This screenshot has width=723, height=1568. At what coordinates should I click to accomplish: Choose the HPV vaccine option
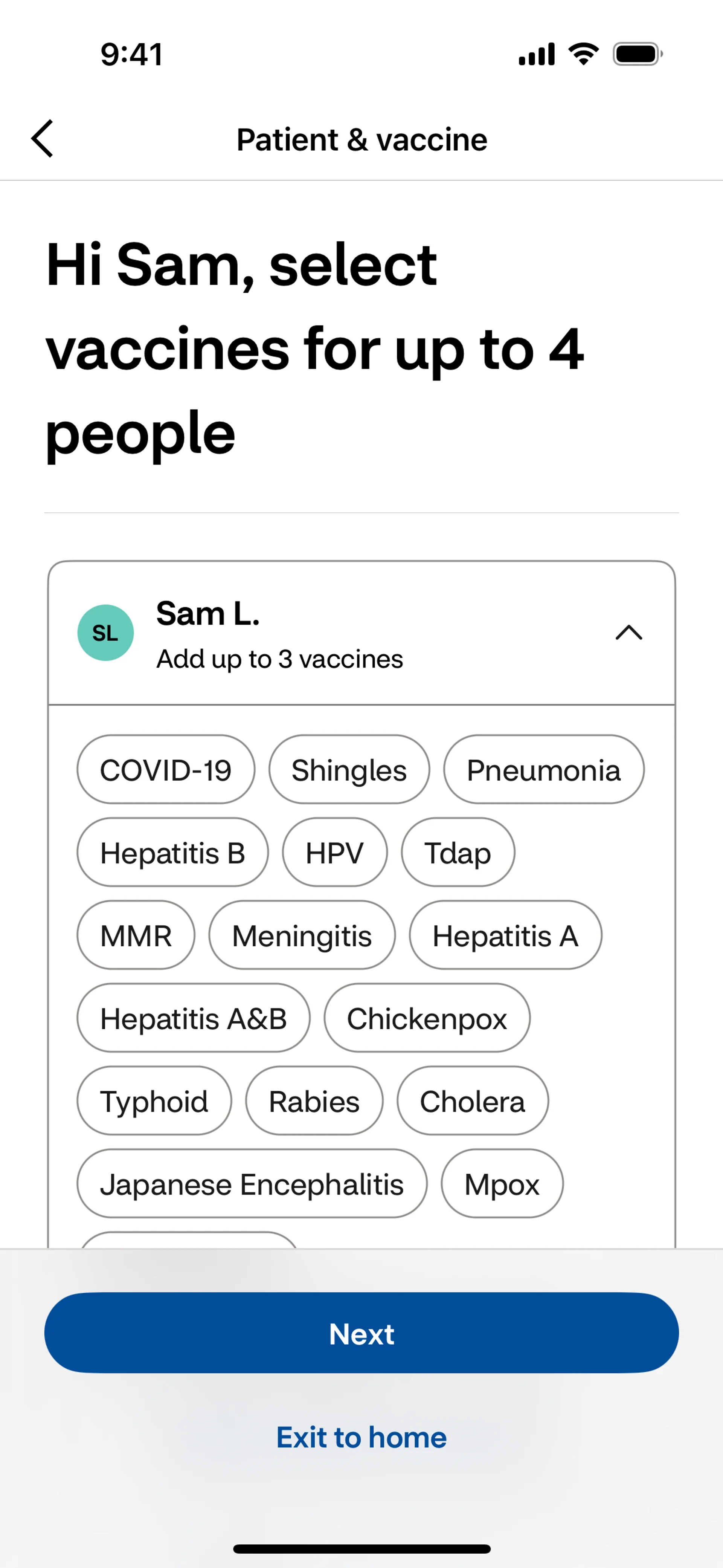point(335,853)
